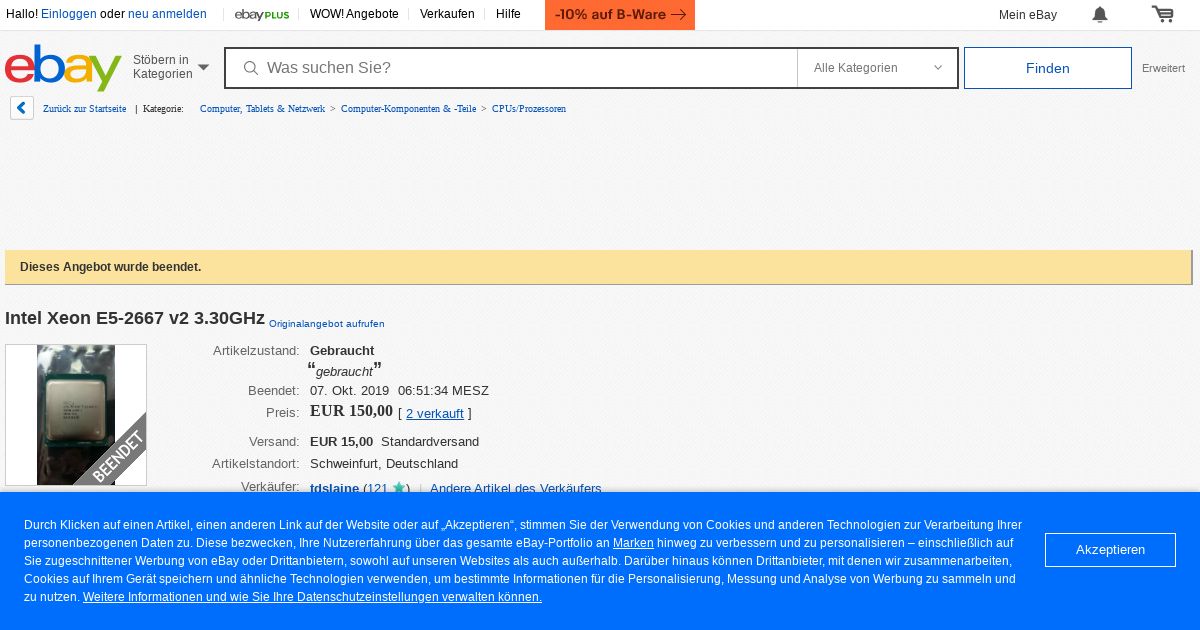Open the Alle Kategorien dropdown
The width and height of the screenshot is (1200, 630).
877,68
